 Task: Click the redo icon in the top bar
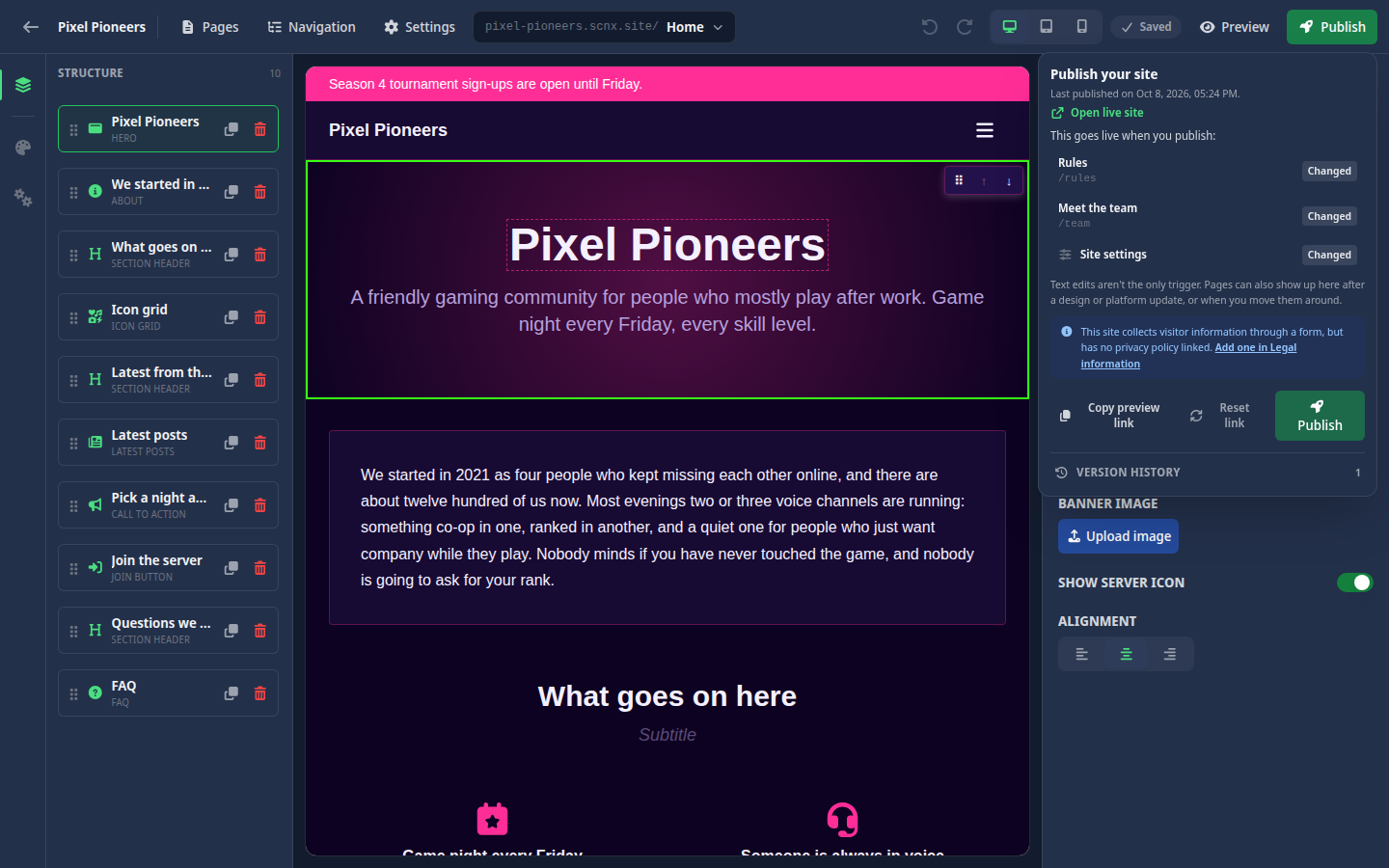[965, 27]
